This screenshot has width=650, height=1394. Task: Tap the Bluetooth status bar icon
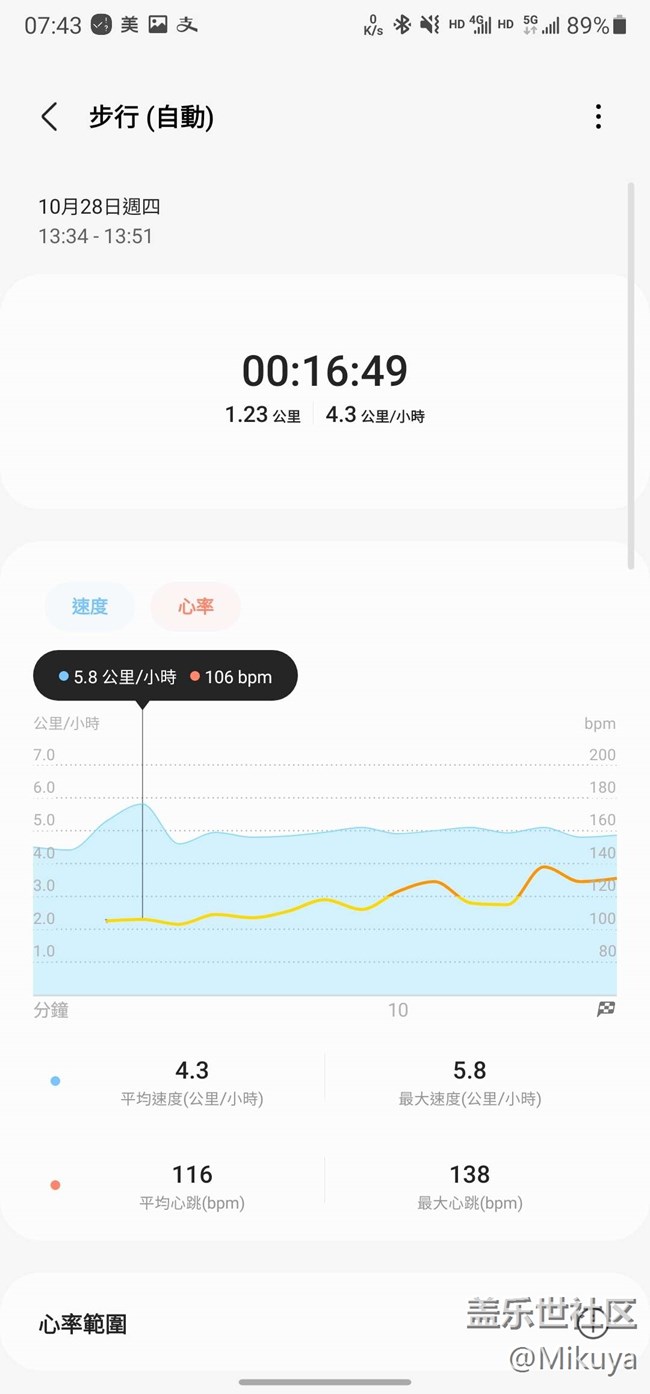click(402, 25)
